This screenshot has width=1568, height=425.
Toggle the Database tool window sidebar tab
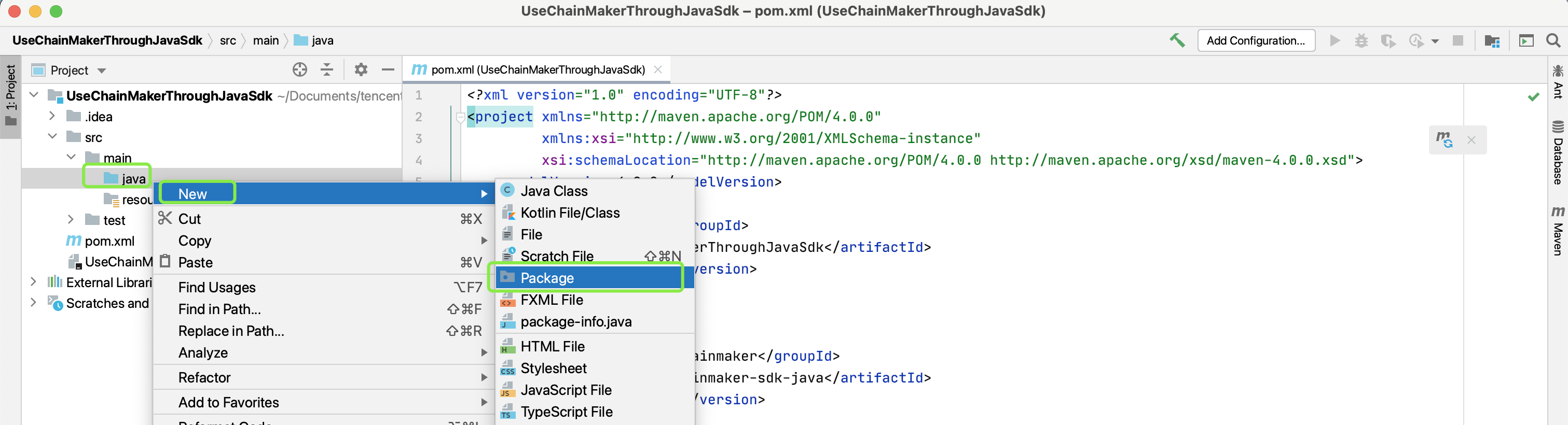pos(1558,152)
